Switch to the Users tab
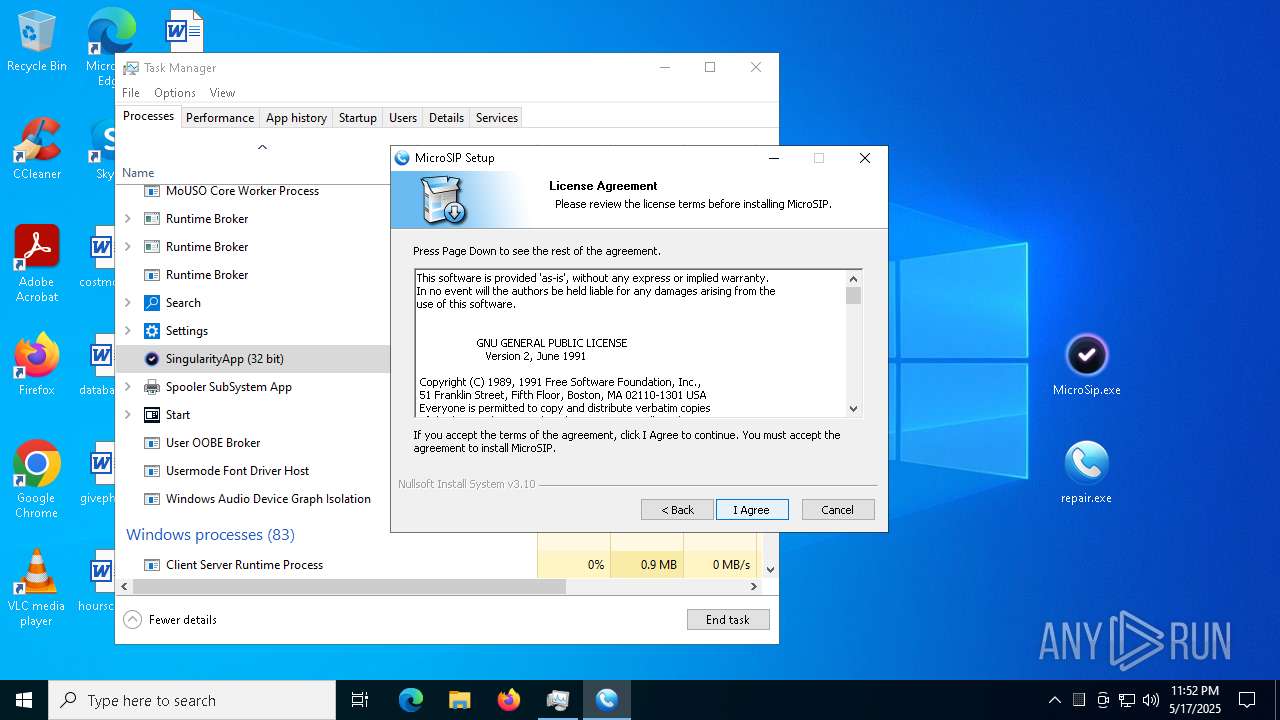Viewport: 1280px width, 720px height. (403, 118)
